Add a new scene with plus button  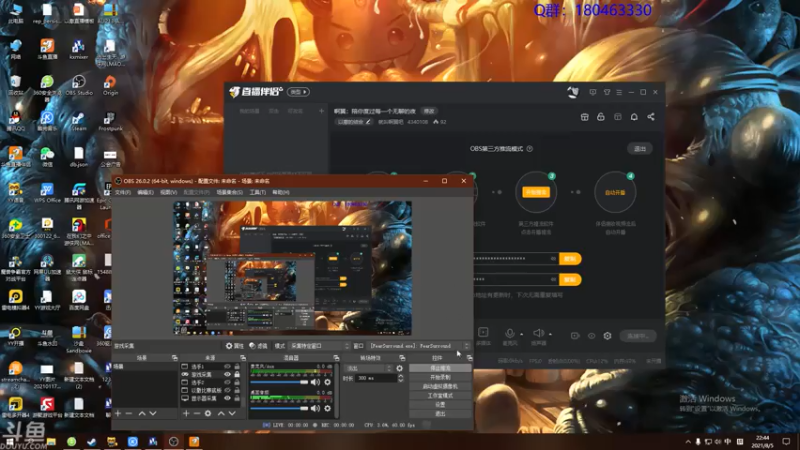point(118,413)
